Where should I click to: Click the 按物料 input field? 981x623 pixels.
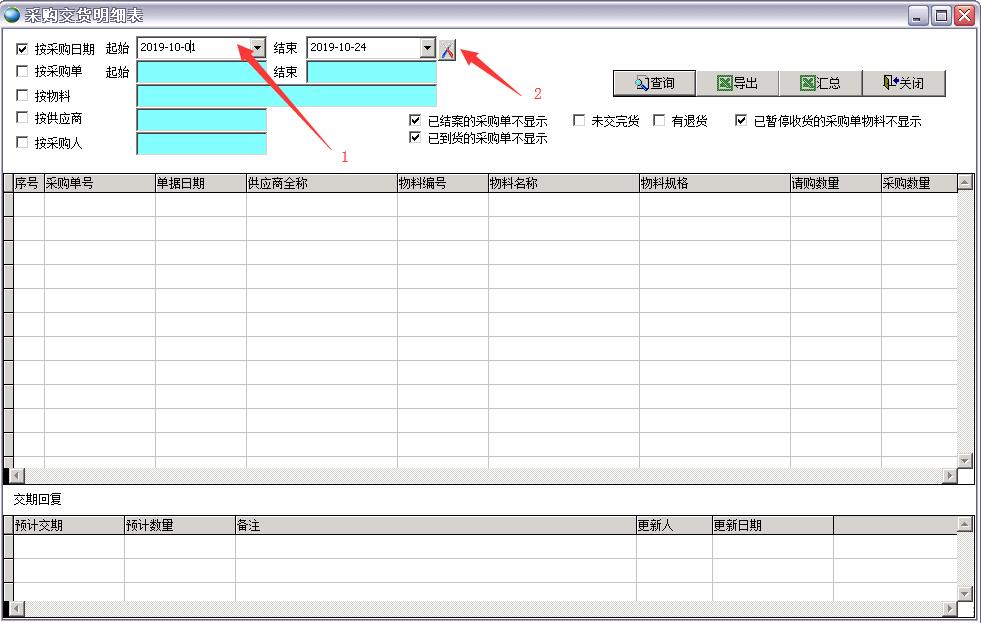click(286, 96)
